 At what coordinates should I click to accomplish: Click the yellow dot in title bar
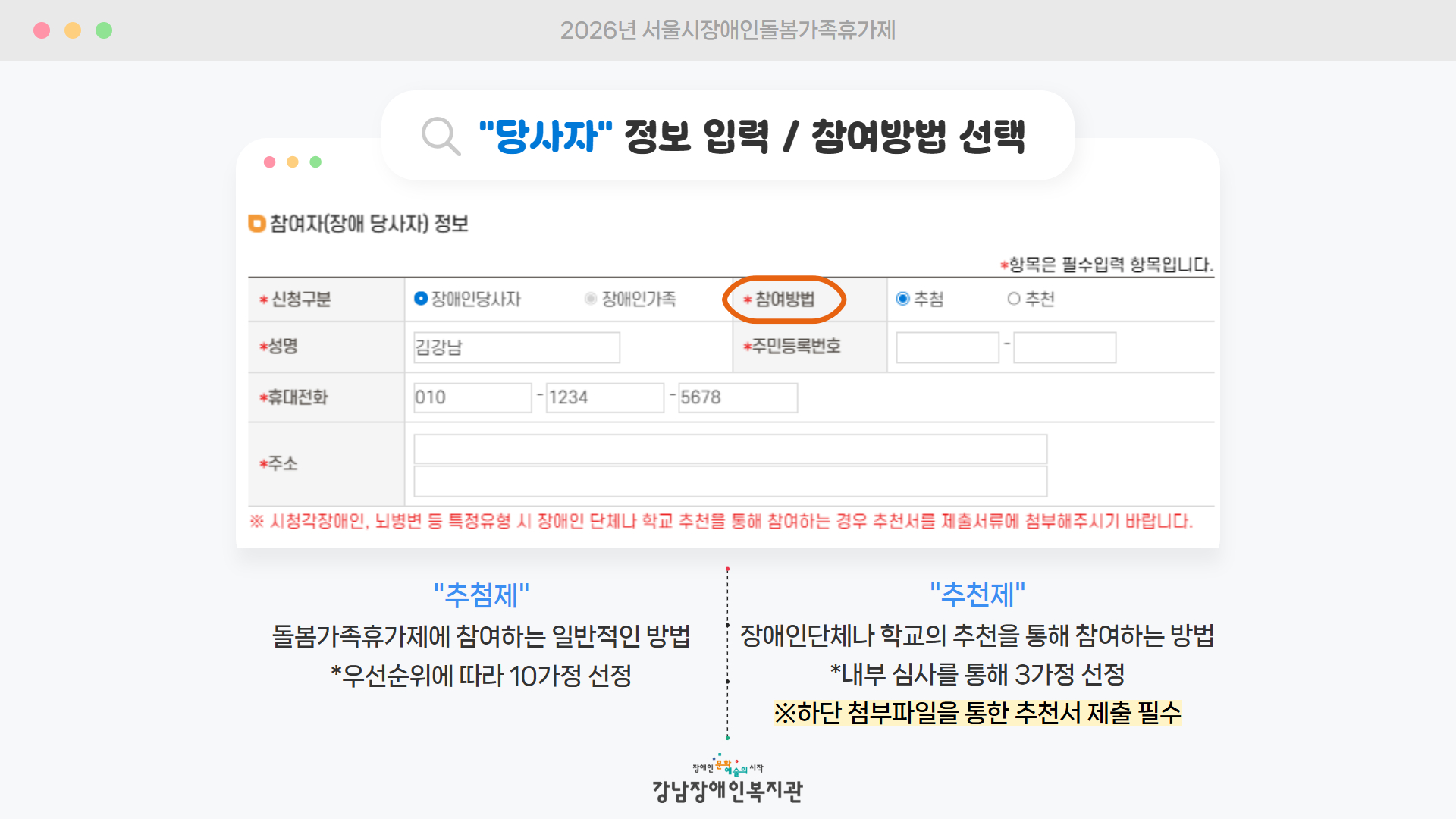(x=73, y=30)
